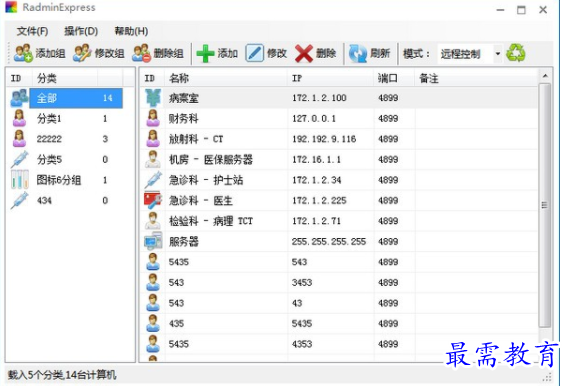Select the 22222 group
The image size is (567, 386).
pos(49,139)
